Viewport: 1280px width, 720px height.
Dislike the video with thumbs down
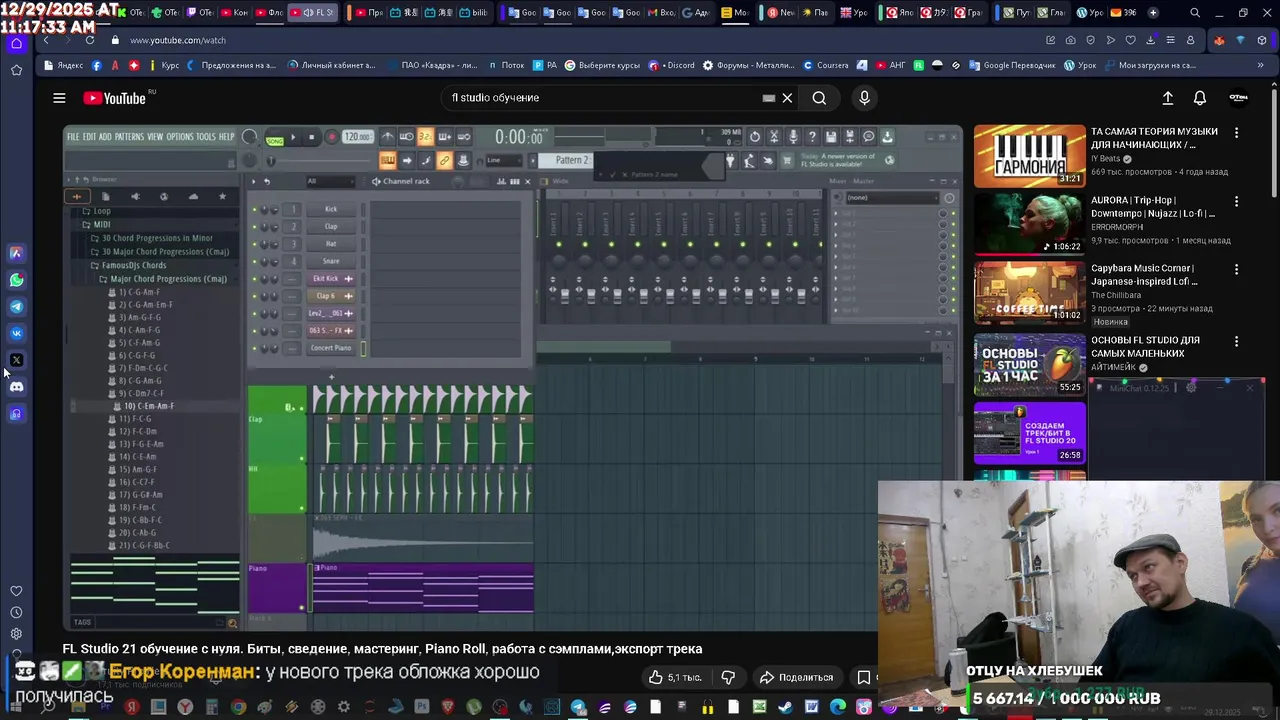tap(728, 677)
